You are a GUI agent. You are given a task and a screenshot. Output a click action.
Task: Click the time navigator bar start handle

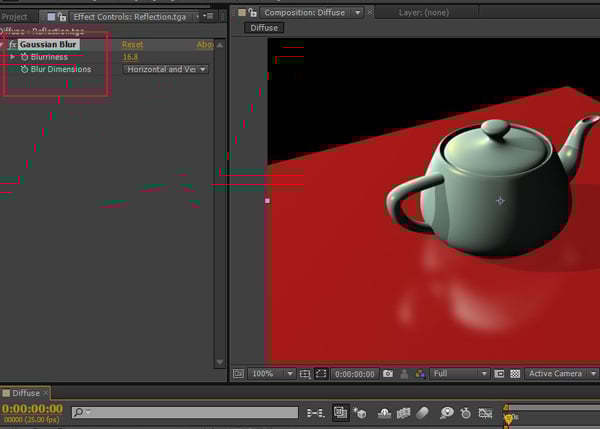(506, 408)
